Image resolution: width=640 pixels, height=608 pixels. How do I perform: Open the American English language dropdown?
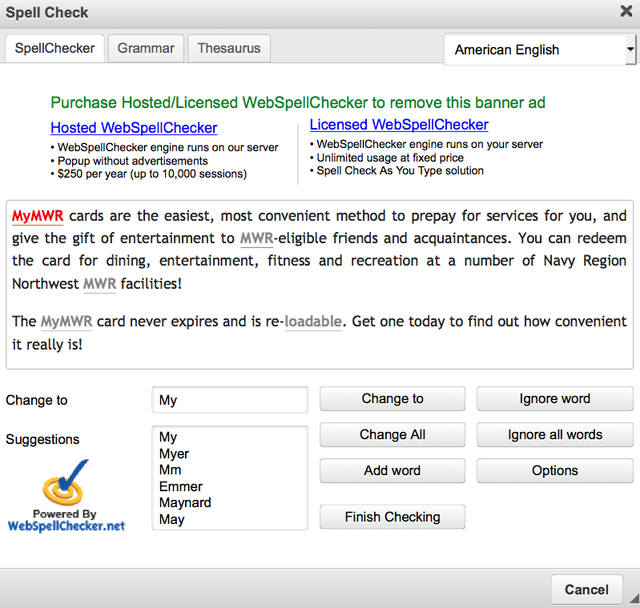pyautogui.click(x=539, y=49)
